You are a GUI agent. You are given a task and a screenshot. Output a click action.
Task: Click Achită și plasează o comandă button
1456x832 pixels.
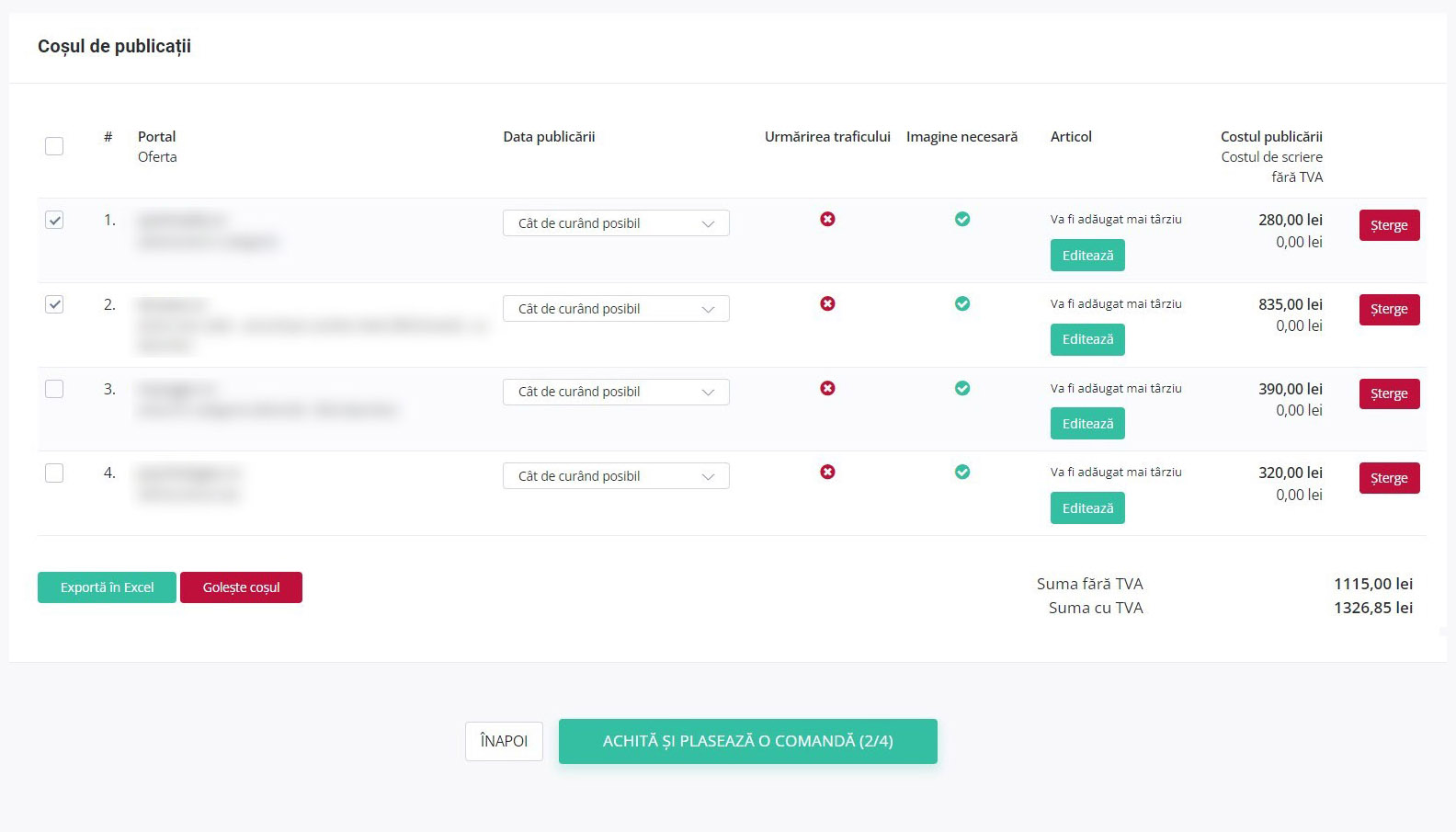tap(748, 741)
